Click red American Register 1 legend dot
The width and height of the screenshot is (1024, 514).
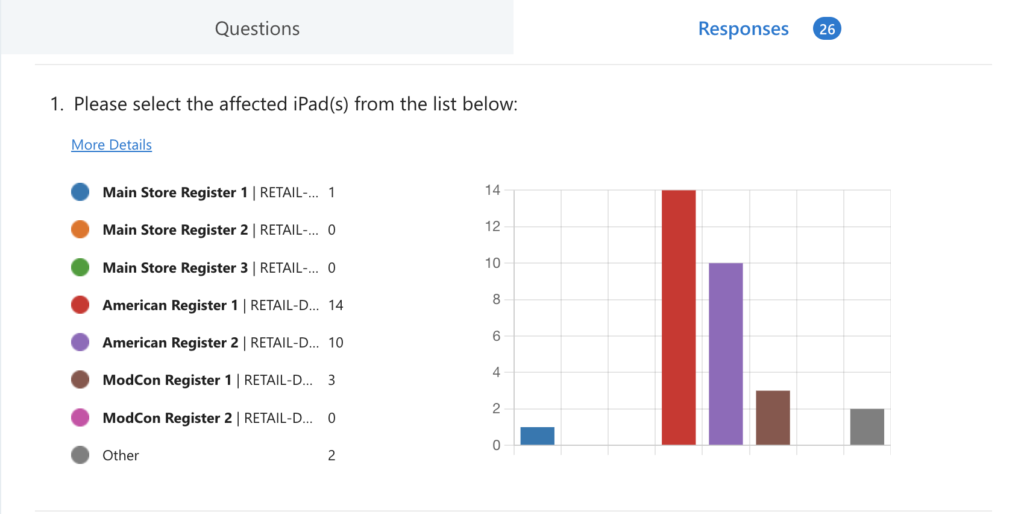click(x=81, y=305)
